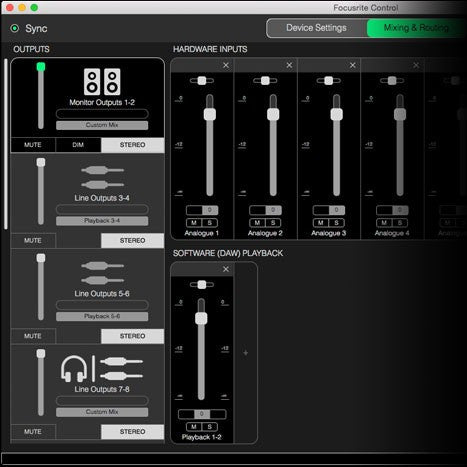
Task: Solo Analogue 3 with its S button
Action: (x=336, y=223)
